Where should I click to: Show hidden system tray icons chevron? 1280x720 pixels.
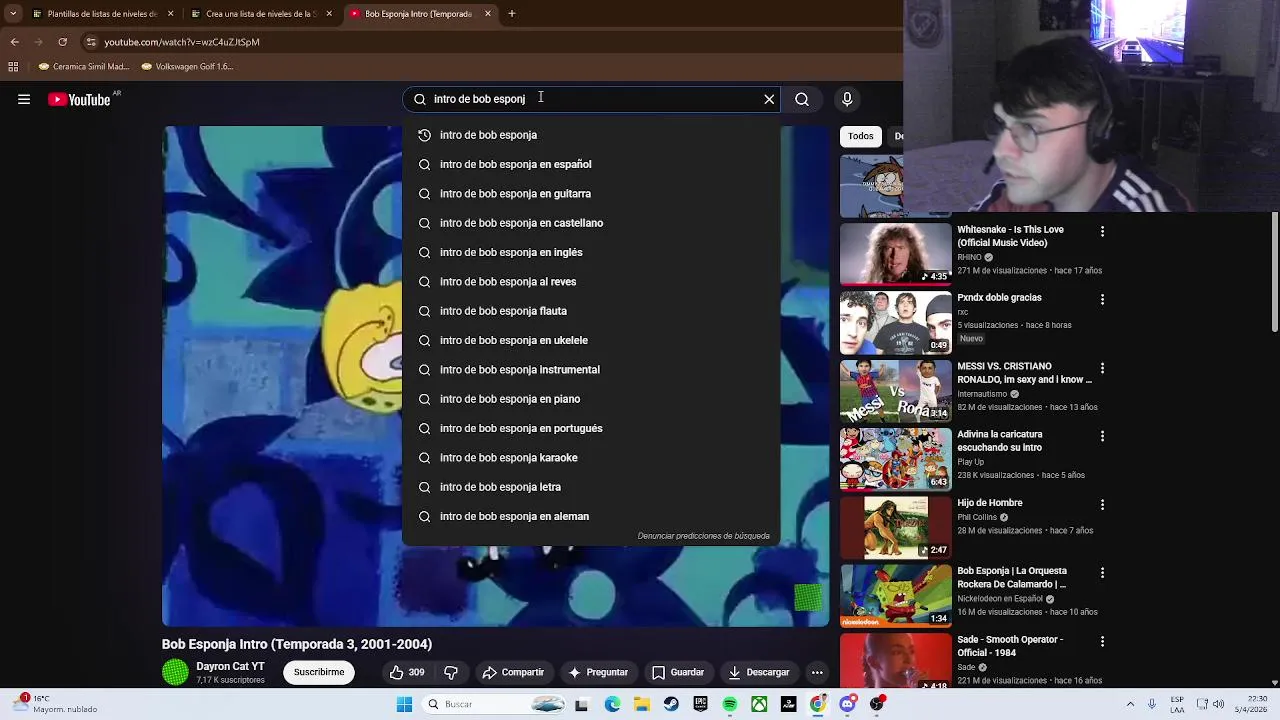(x=1130, y=704)
